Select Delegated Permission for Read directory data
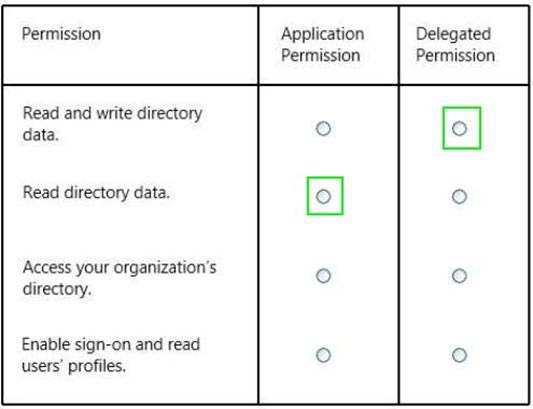 pyautogui.click(x=459, y=197)
